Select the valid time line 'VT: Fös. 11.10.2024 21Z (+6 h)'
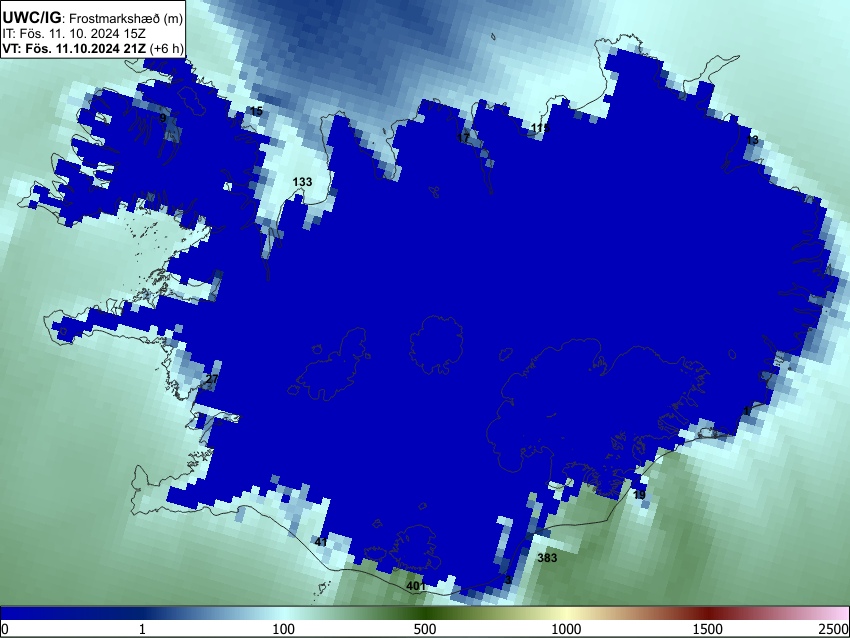Image resolution: width=850 pixels, height=638 pixels. (x=93, y=48)
